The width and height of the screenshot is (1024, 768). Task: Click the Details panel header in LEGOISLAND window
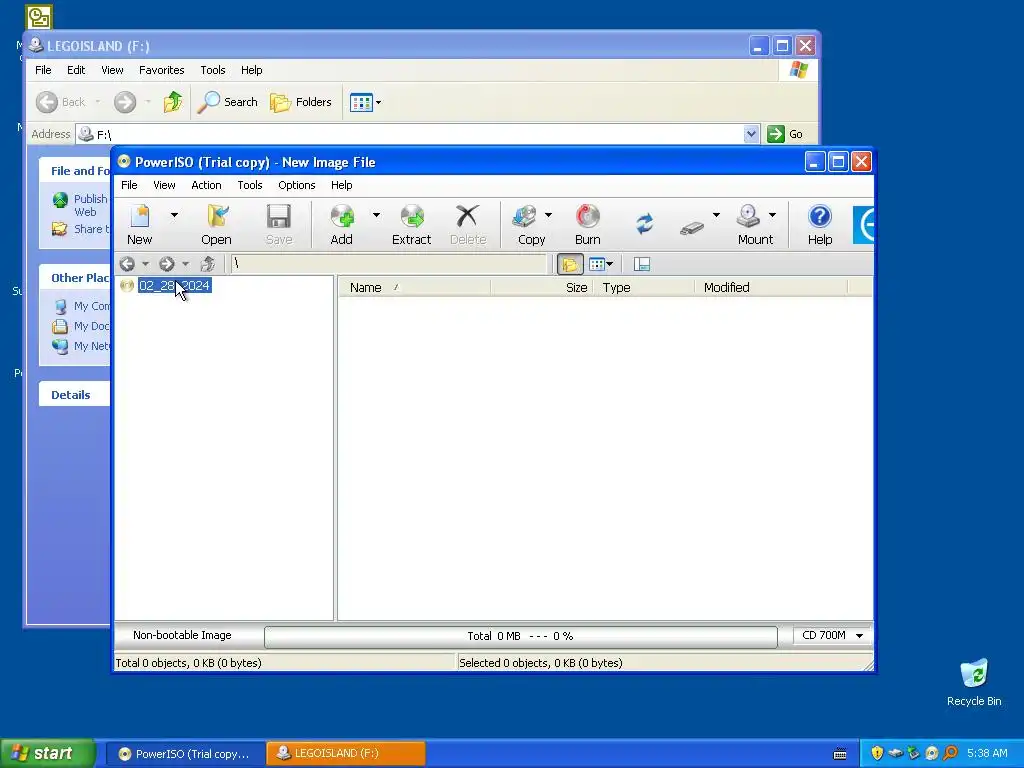click(x=74, y=394)
